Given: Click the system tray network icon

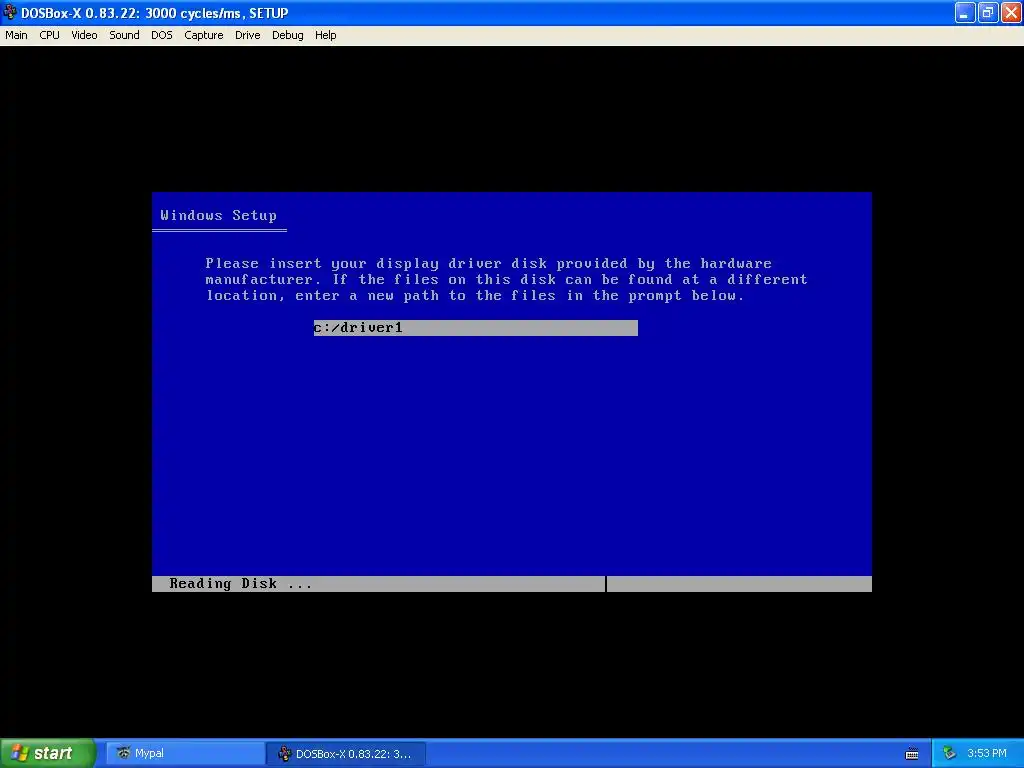Looking at the screenshot, I should (x=949, y=754).
